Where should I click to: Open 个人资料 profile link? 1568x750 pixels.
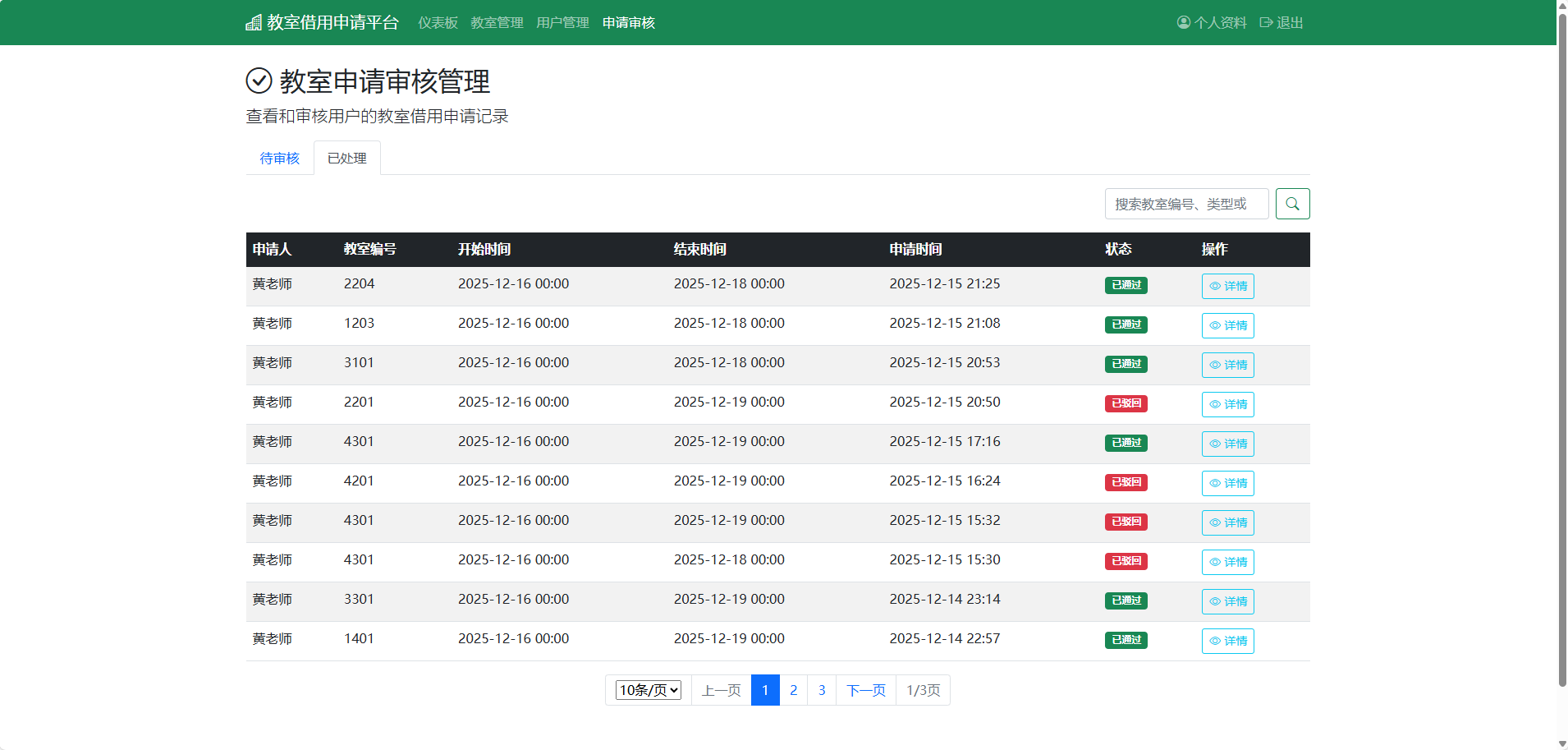(x=1212, y=23)
